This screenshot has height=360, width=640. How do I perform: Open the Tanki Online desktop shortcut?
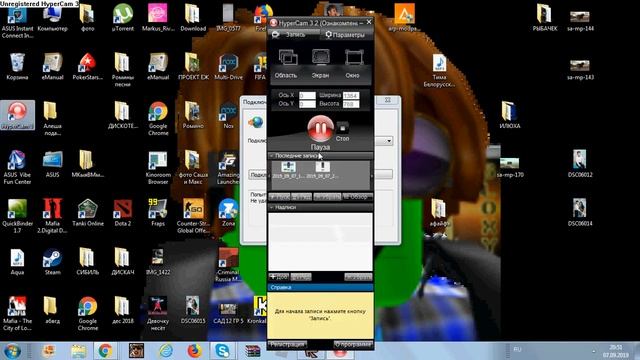(x=87, y=213)
